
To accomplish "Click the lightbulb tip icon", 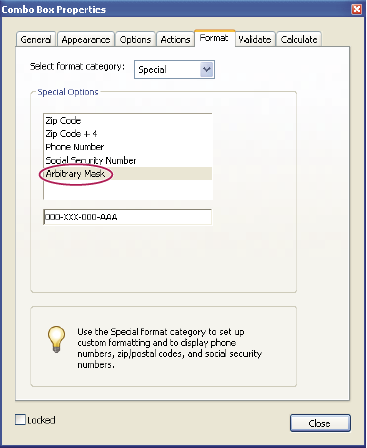I will (x=56, y=339).
